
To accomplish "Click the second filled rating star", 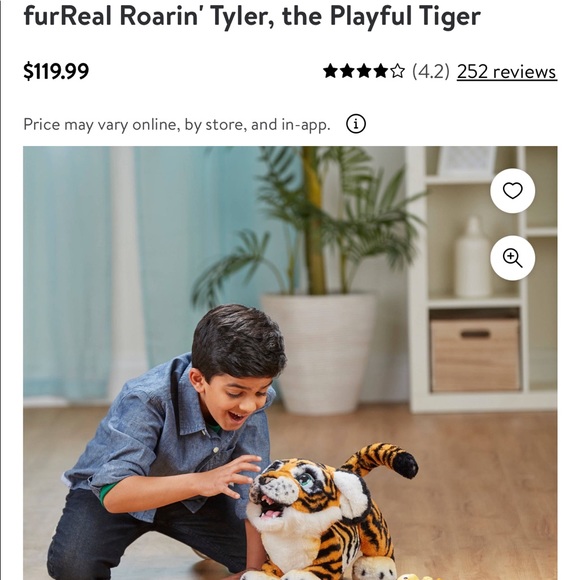I will pyautogui.click(x=347, y=71).
